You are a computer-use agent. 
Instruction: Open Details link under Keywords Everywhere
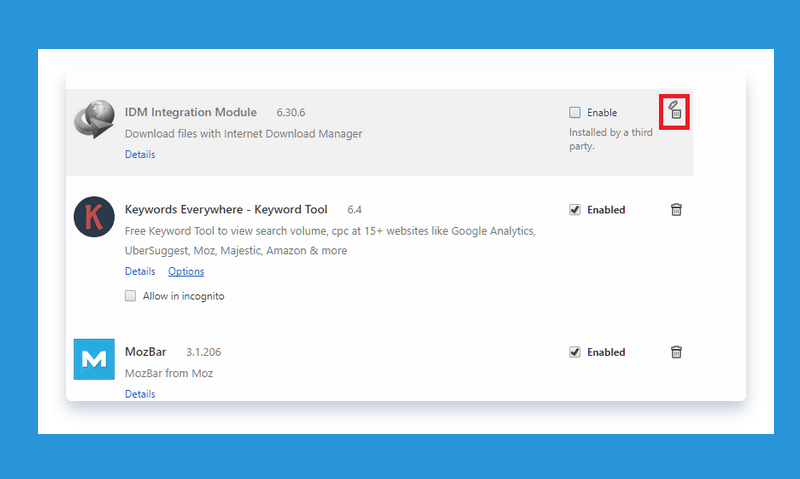click(x=140, y=271)
